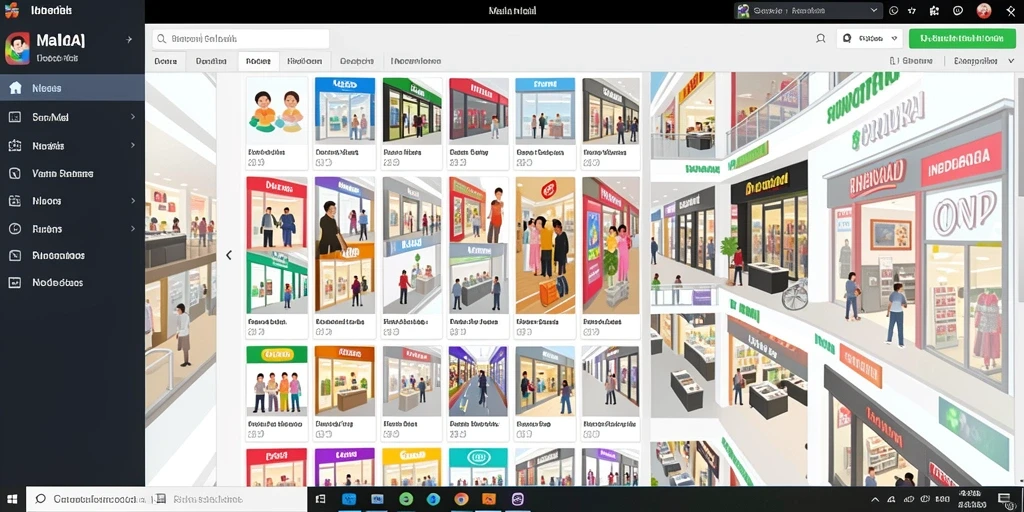Open the thumbnail of two cartoon children

pyautogui.click(x=277, y=110)
